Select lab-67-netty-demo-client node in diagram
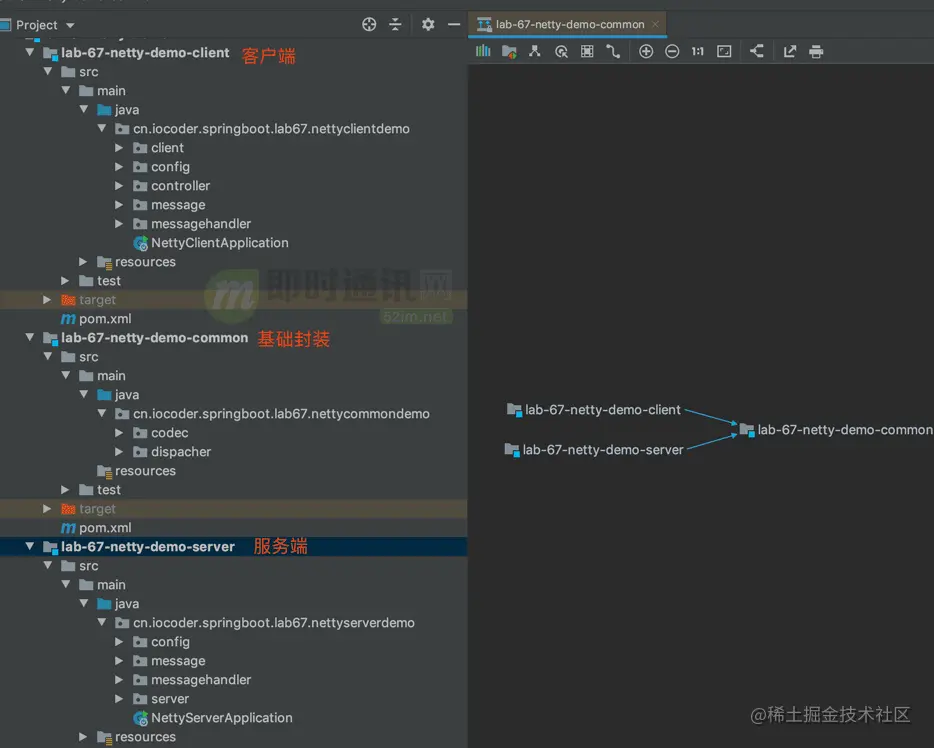The width and height of the screenshot is (934, 748). (593, 410)
